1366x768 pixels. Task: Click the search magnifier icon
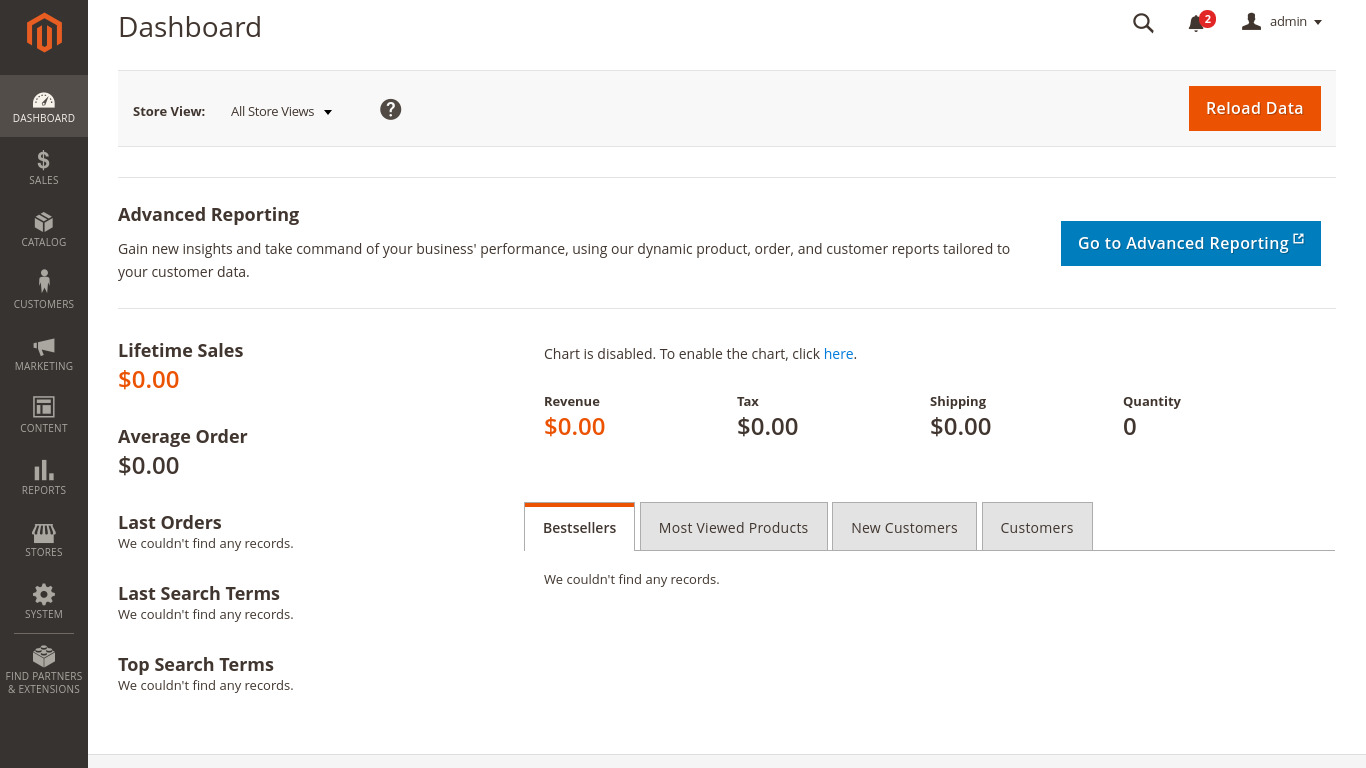click(1143, 23)
